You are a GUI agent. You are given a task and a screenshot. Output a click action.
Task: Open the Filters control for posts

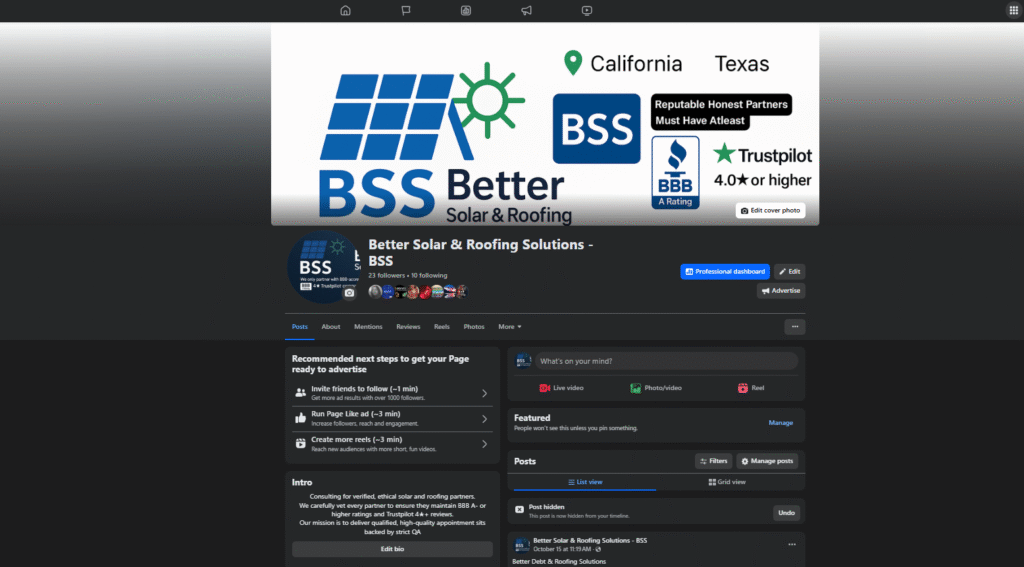713,461
